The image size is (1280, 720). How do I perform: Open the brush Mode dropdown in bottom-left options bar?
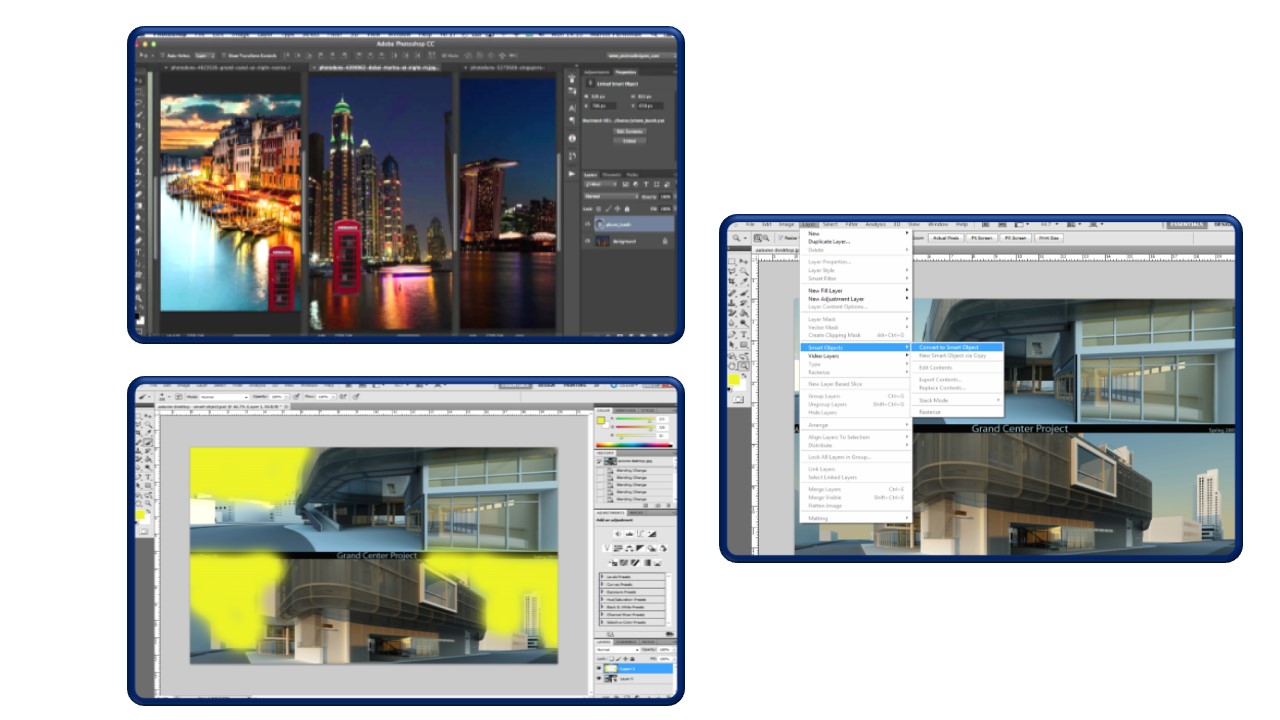[x=224, y=397]
